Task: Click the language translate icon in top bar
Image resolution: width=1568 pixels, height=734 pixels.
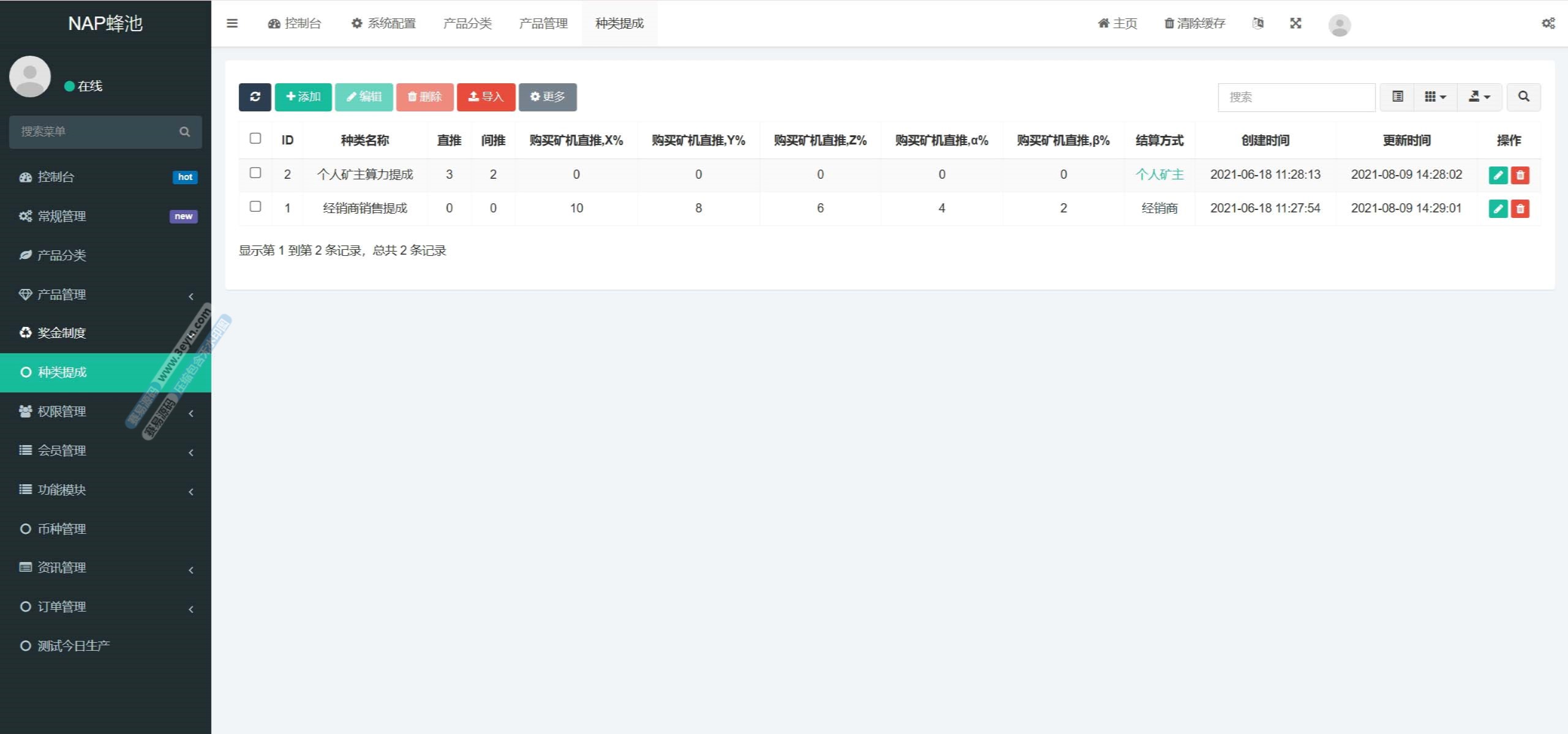Action: click(1258, 23)
